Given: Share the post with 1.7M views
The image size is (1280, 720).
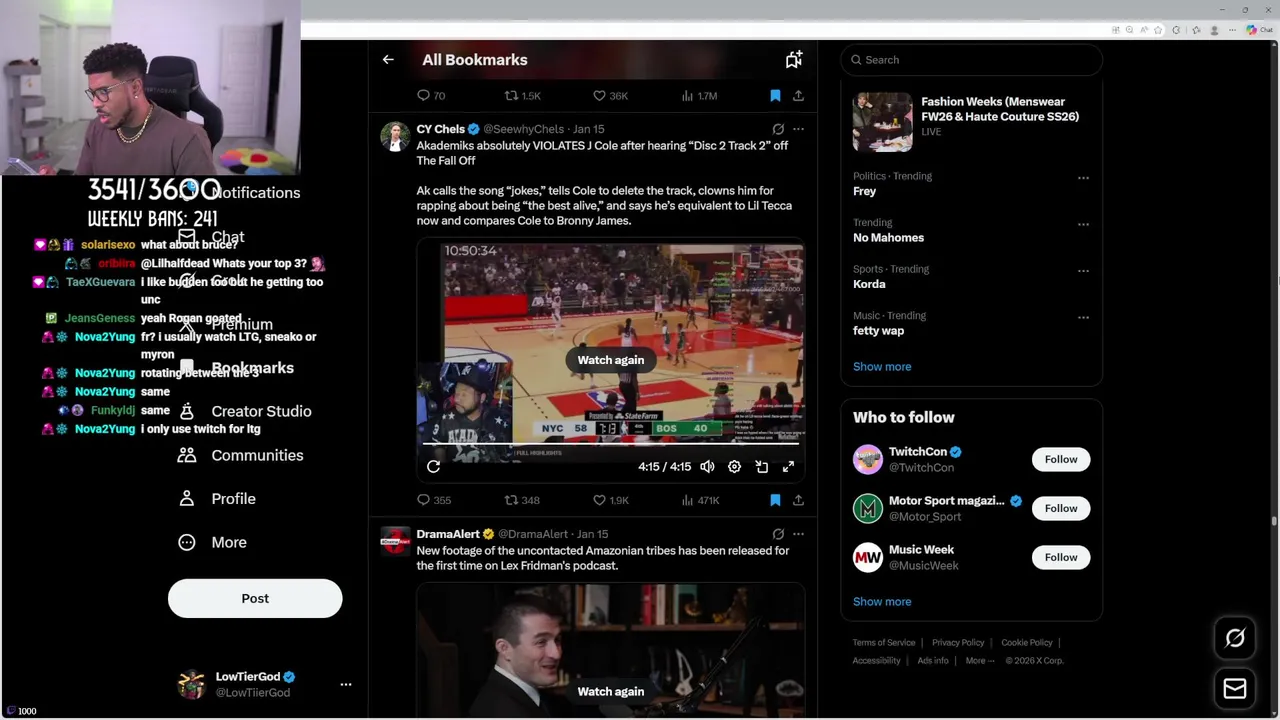Looking at the screenshot, I should [798, 96].
